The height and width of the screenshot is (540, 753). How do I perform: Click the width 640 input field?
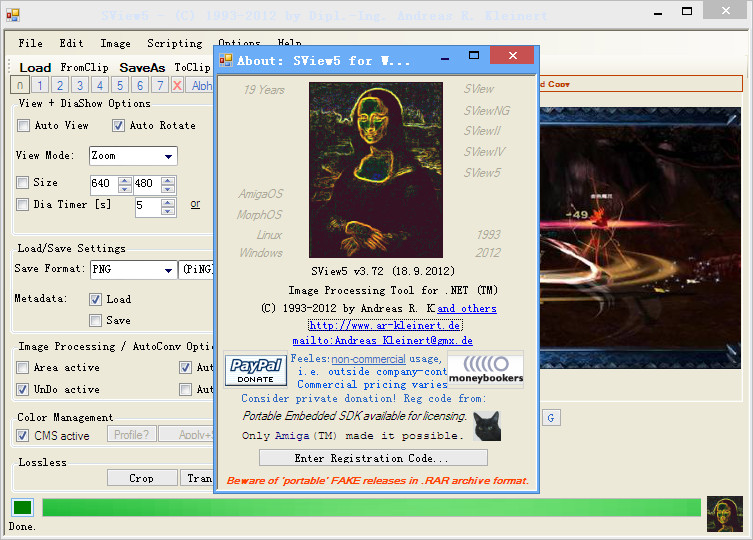(x=105, y=184)
